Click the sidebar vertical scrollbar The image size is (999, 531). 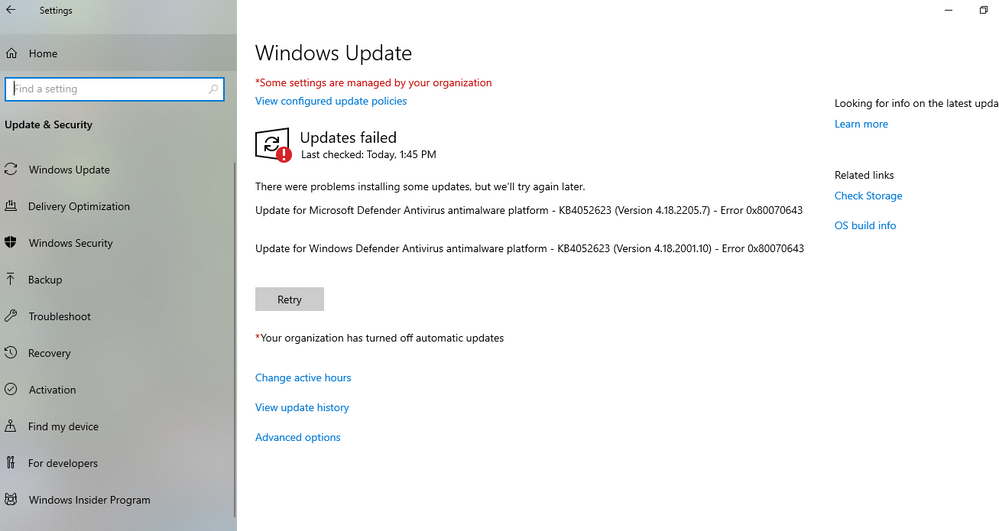coord(234,338)
